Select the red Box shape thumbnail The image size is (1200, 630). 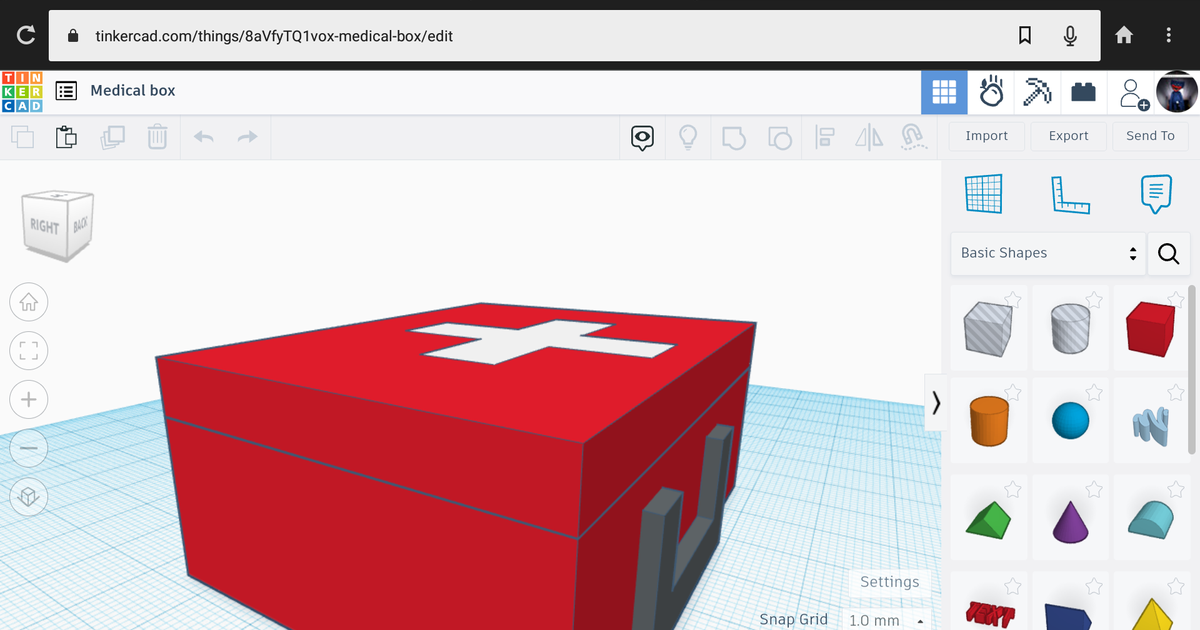[x=1150, y=328]
